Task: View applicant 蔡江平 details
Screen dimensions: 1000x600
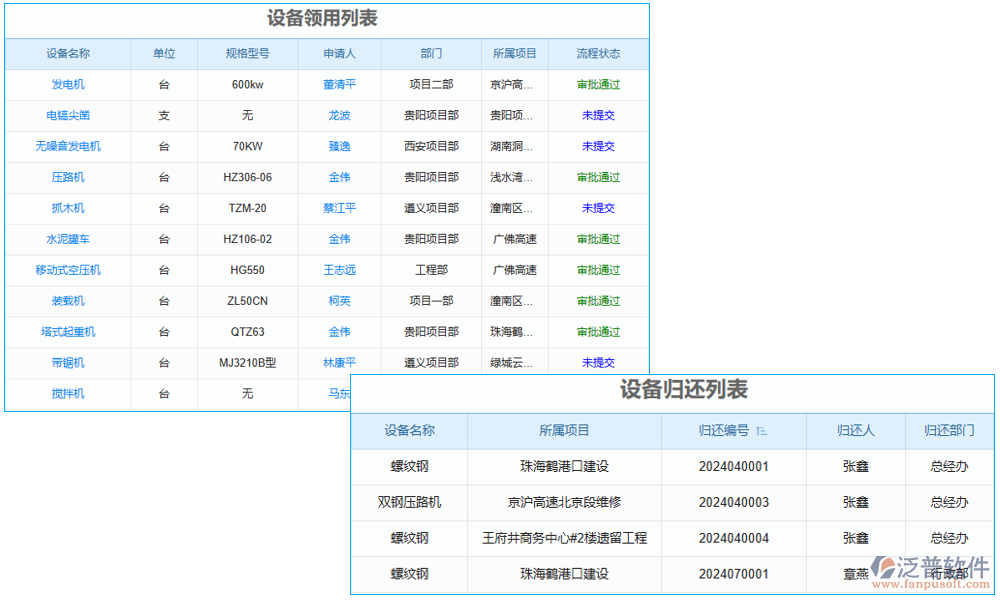Action: click(340, 208)
